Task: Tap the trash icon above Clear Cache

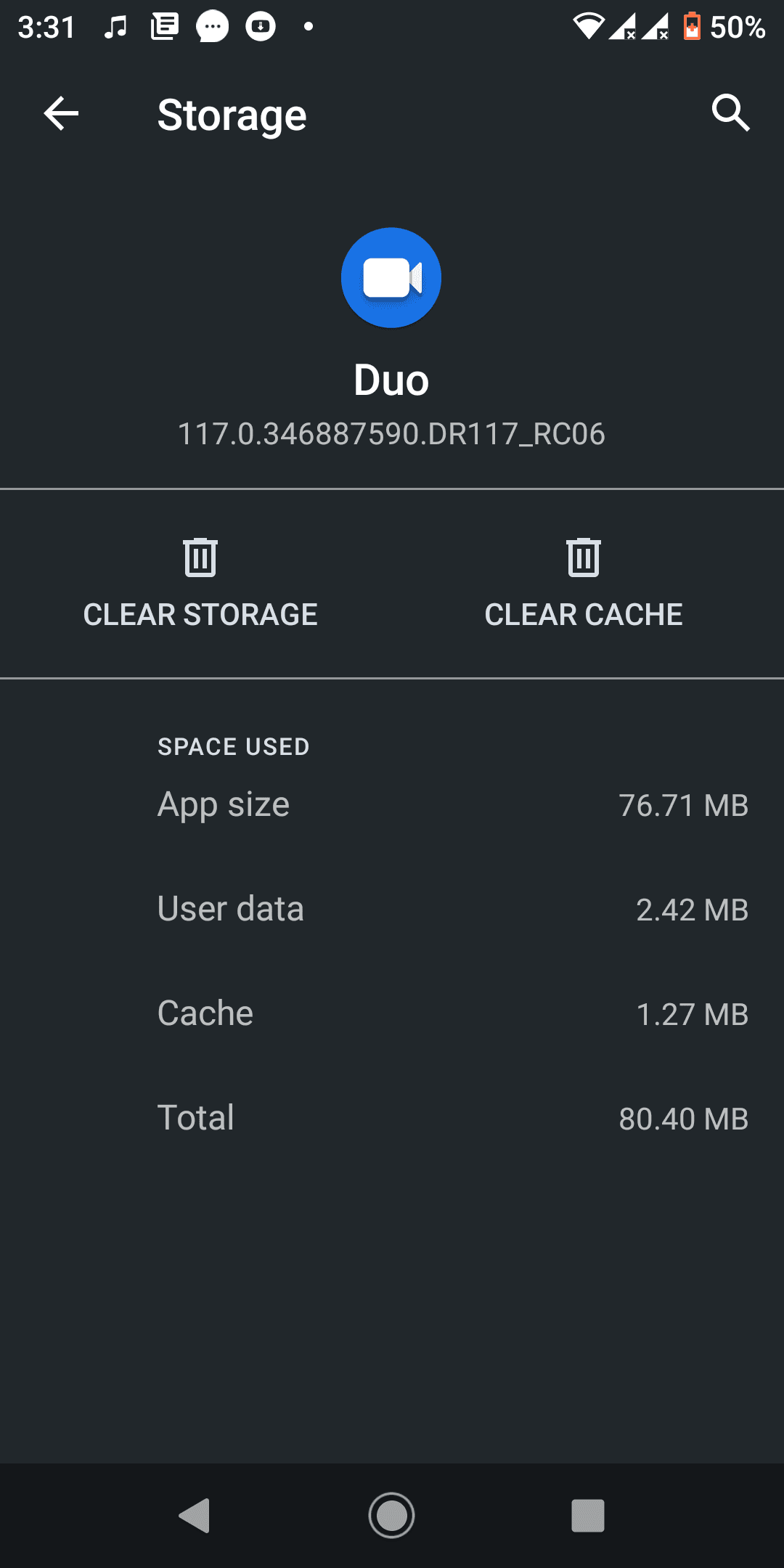Action: [584, 558]
